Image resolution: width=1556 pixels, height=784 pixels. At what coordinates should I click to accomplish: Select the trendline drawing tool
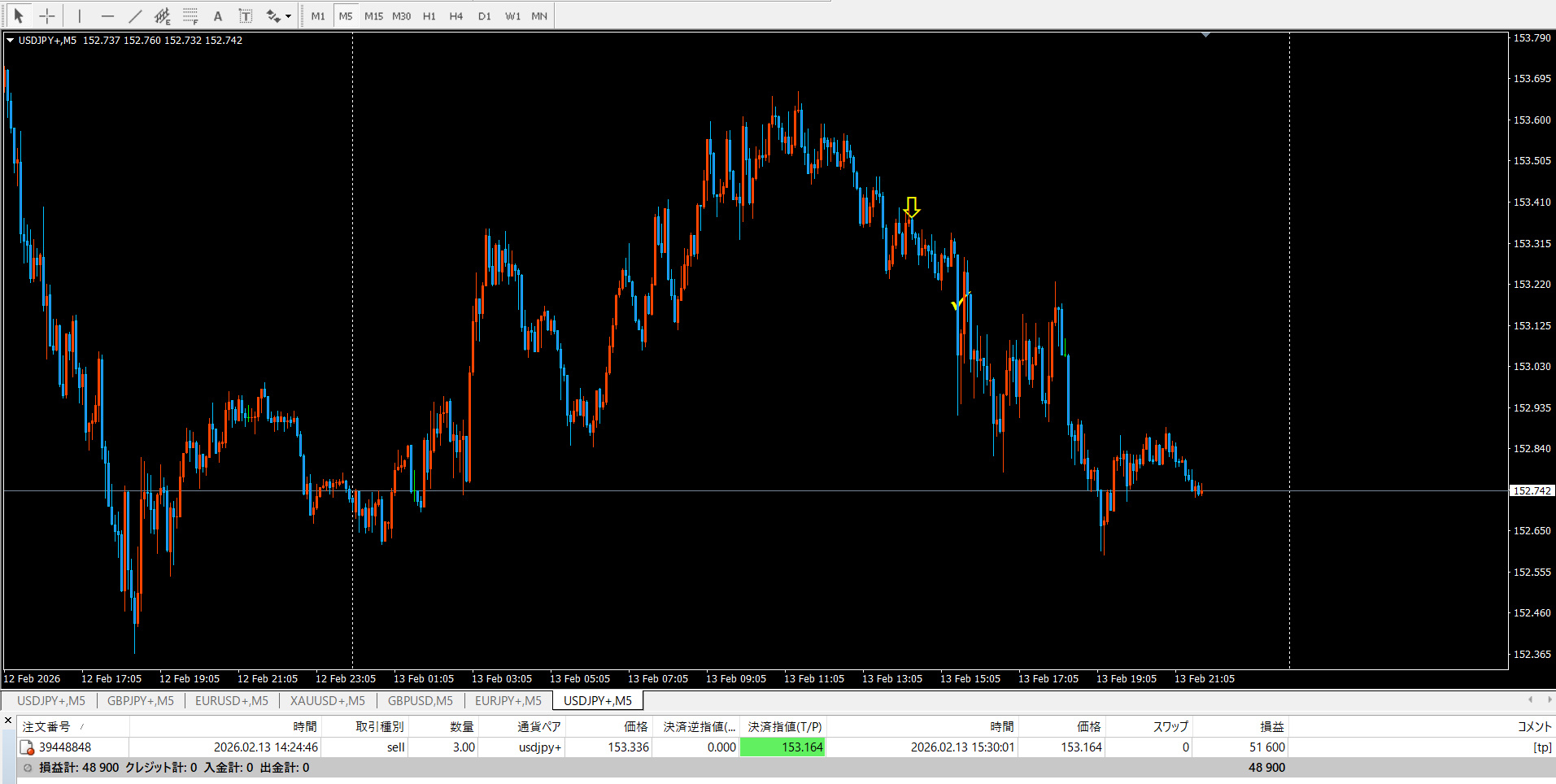point(135,15)
